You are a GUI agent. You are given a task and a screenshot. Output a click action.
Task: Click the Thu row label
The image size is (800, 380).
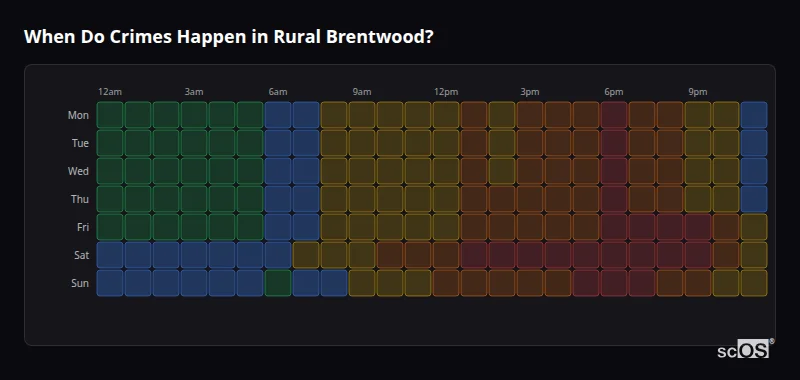click(x=80, y=199)
